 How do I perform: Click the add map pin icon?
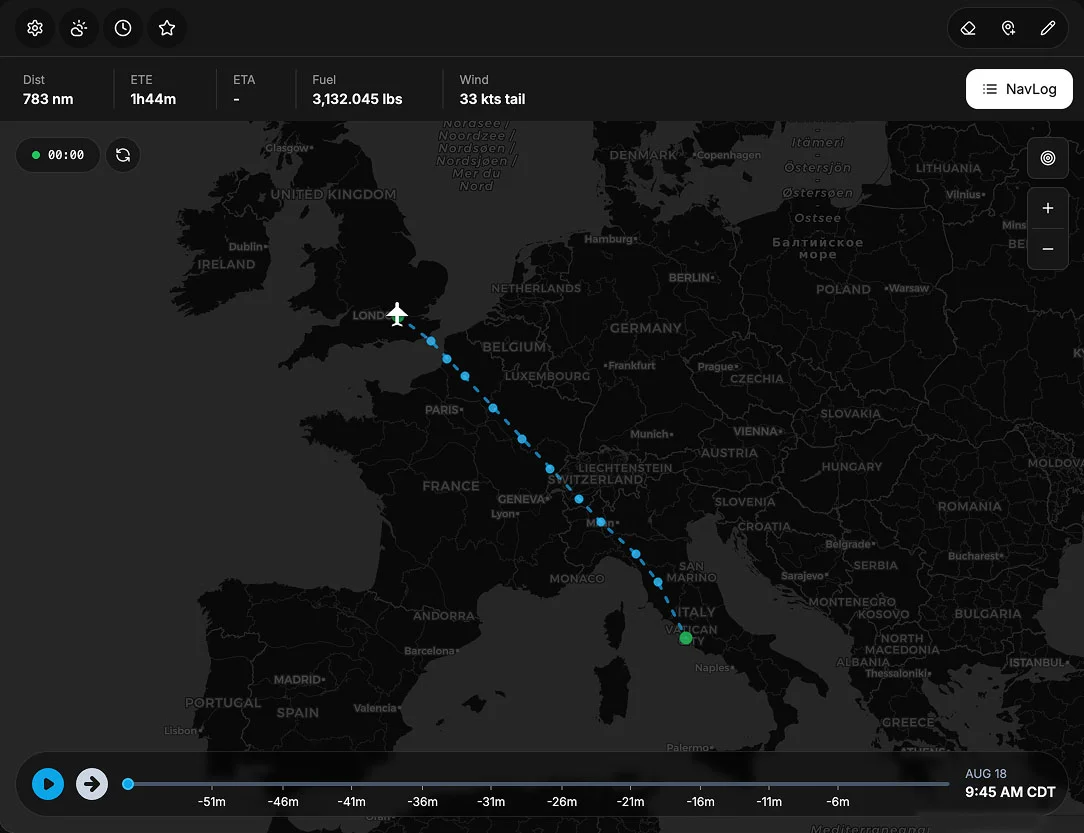click(1008, 28)
